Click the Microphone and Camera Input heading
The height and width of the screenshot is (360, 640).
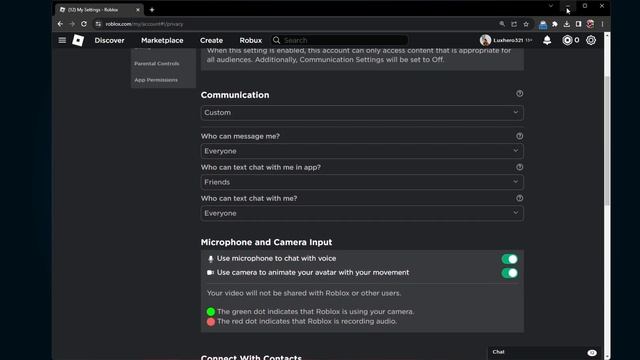pyautogui.click(x=266, y=242)
